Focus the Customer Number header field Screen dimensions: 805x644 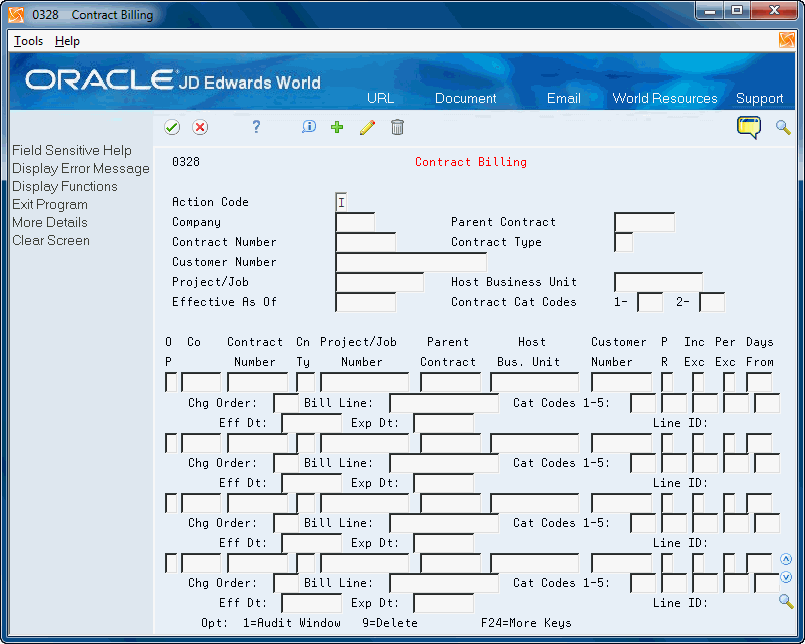tap(411, 262)
